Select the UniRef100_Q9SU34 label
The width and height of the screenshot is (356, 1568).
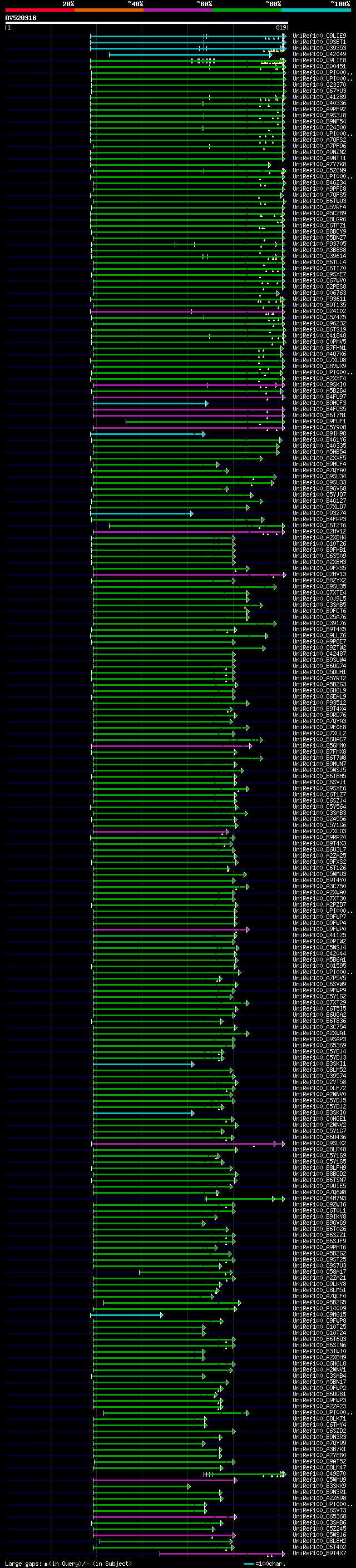coord(319,477)
